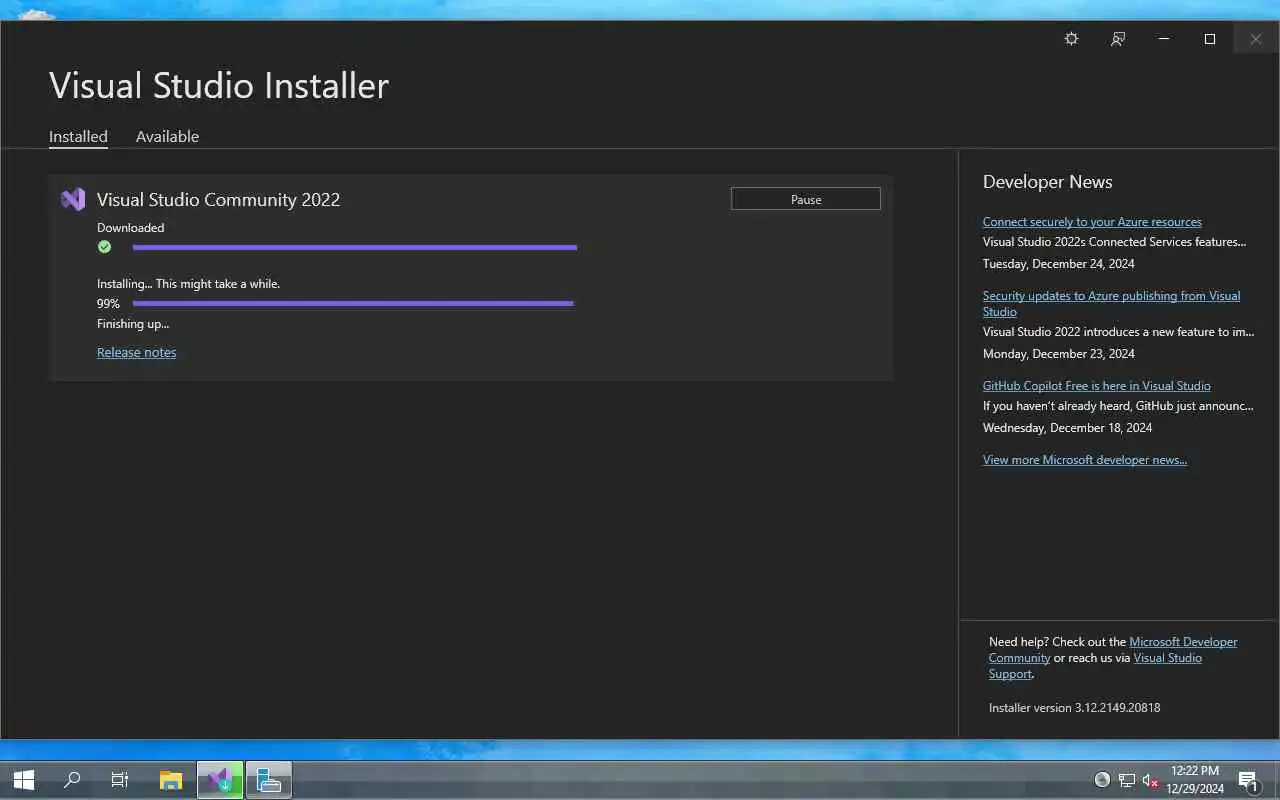Click the muted volume tray icon
Screen dimensions: 1280x800
(x=1150, y=780)
